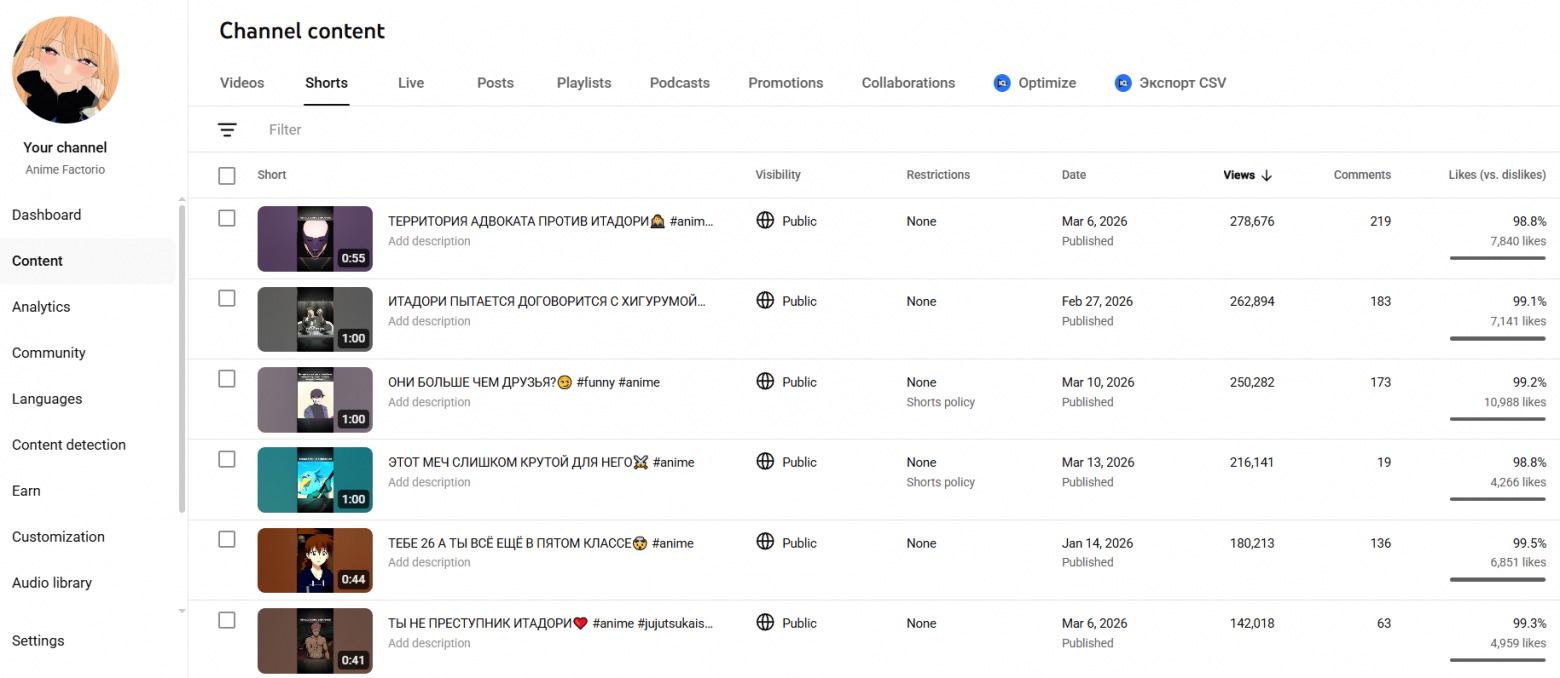The height and width of the screenshot is (678, 1560).
Task: Select checkbox for ТЕРРИТОРИЯ АДВОКАТА short
Action: click(x=227, y=218)
